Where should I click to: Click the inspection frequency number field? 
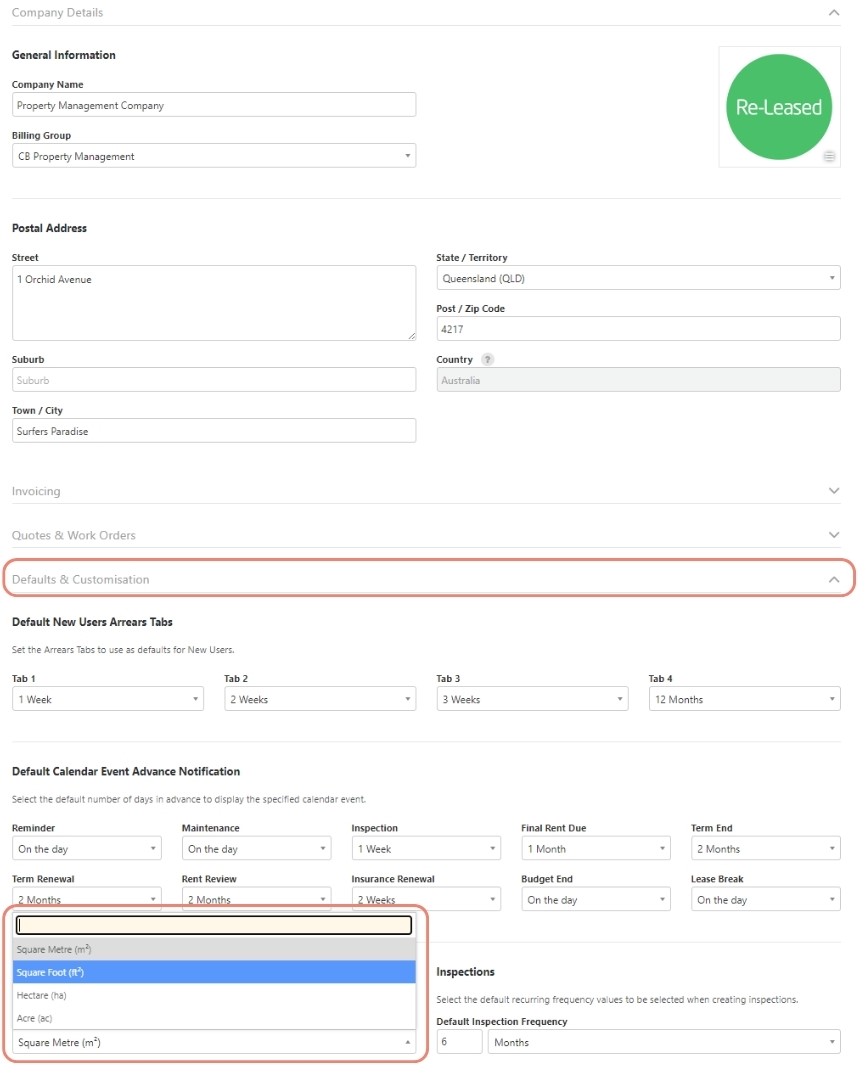[459, 1042]
